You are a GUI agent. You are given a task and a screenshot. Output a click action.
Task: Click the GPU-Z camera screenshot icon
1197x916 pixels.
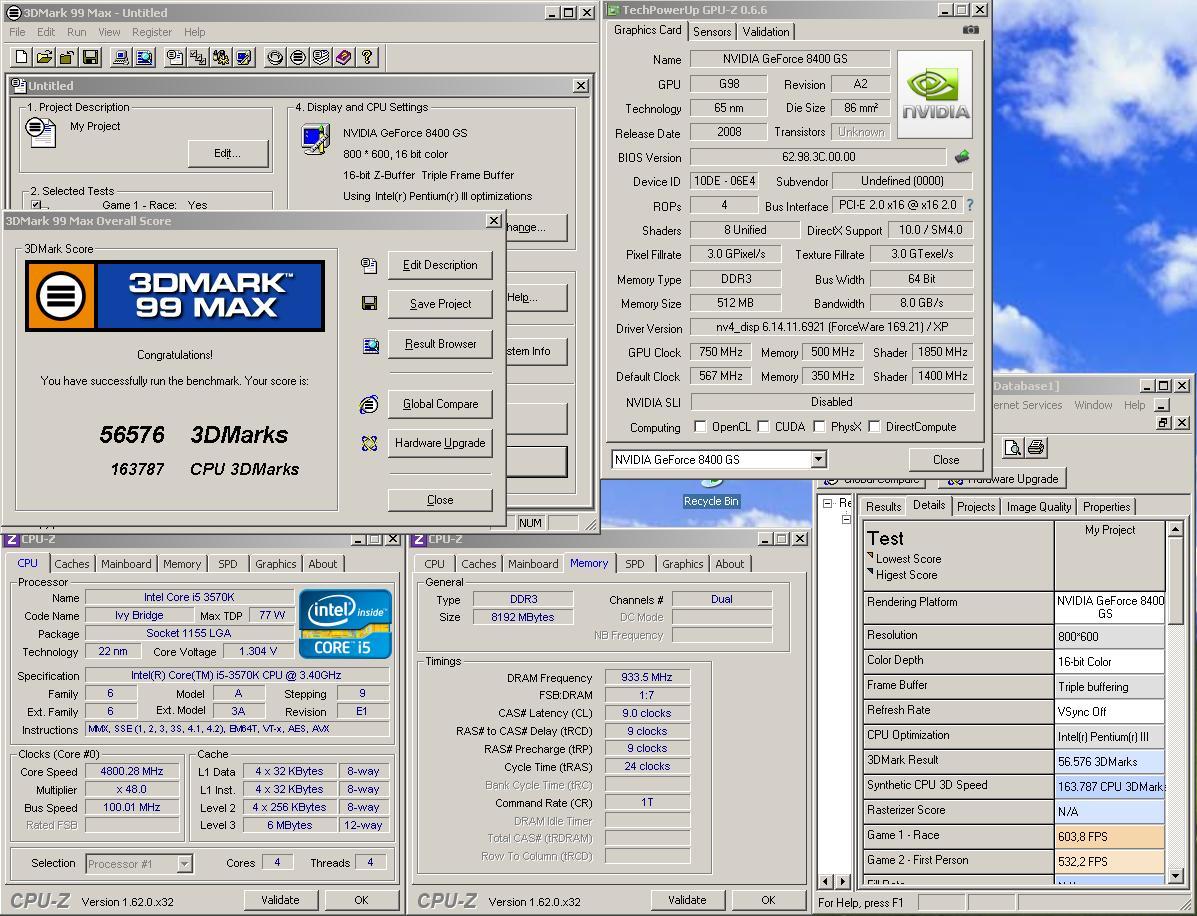[970, 30]
